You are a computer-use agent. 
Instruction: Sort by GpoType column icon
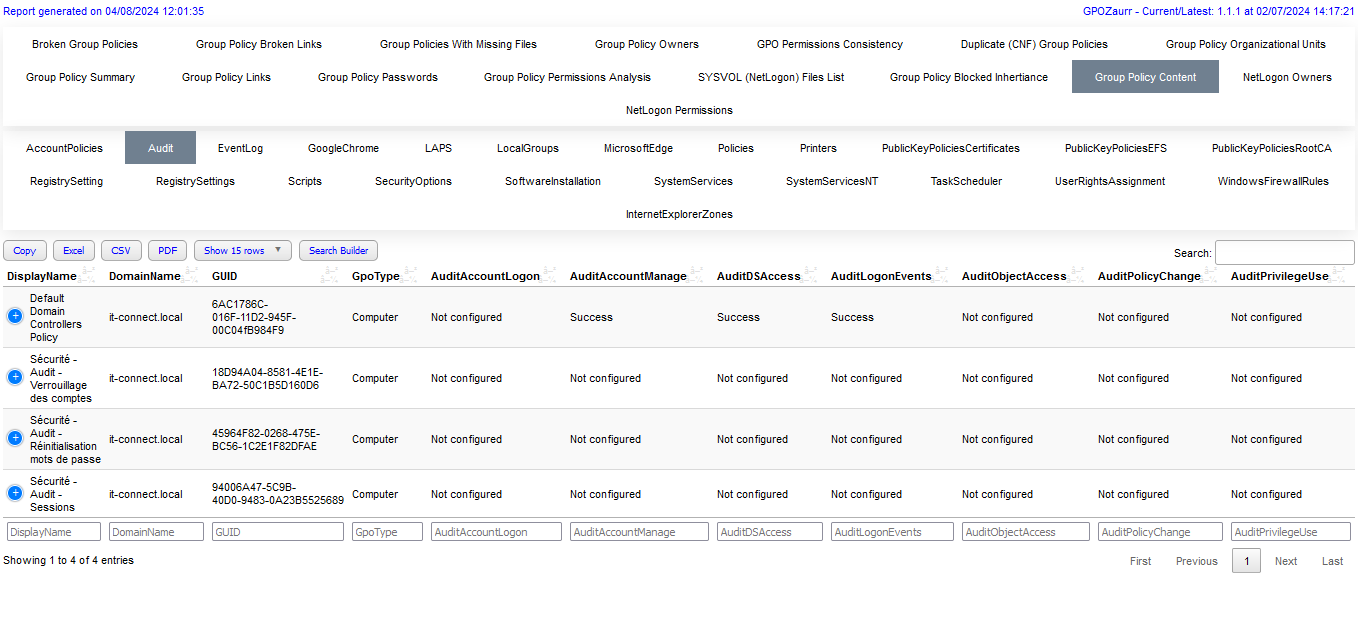click(410, 276)
